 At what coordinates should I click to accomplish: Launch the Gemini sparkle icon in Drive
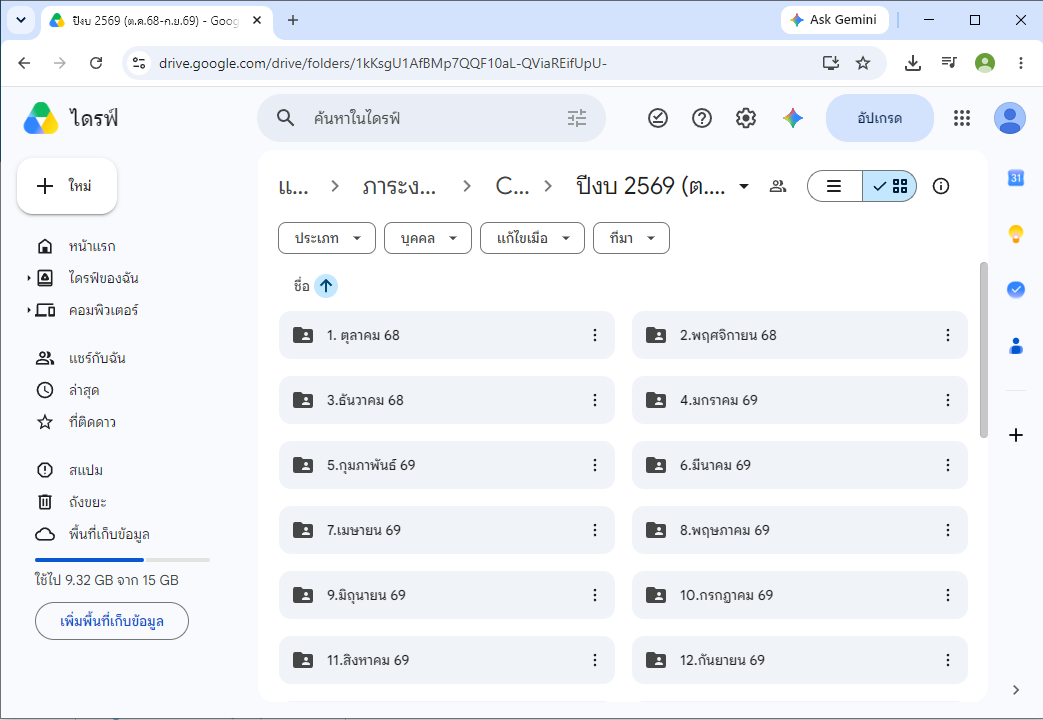coord(792,118)
